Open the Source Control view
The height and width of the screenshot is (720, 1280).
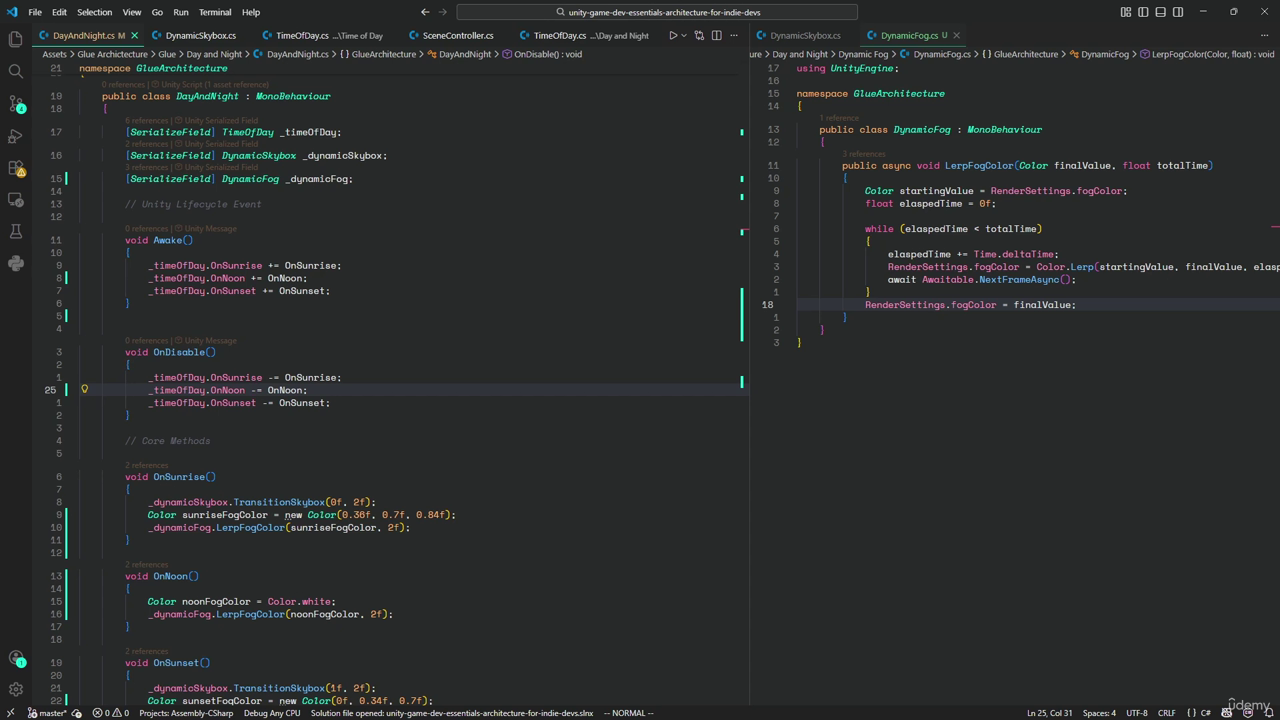15,103
